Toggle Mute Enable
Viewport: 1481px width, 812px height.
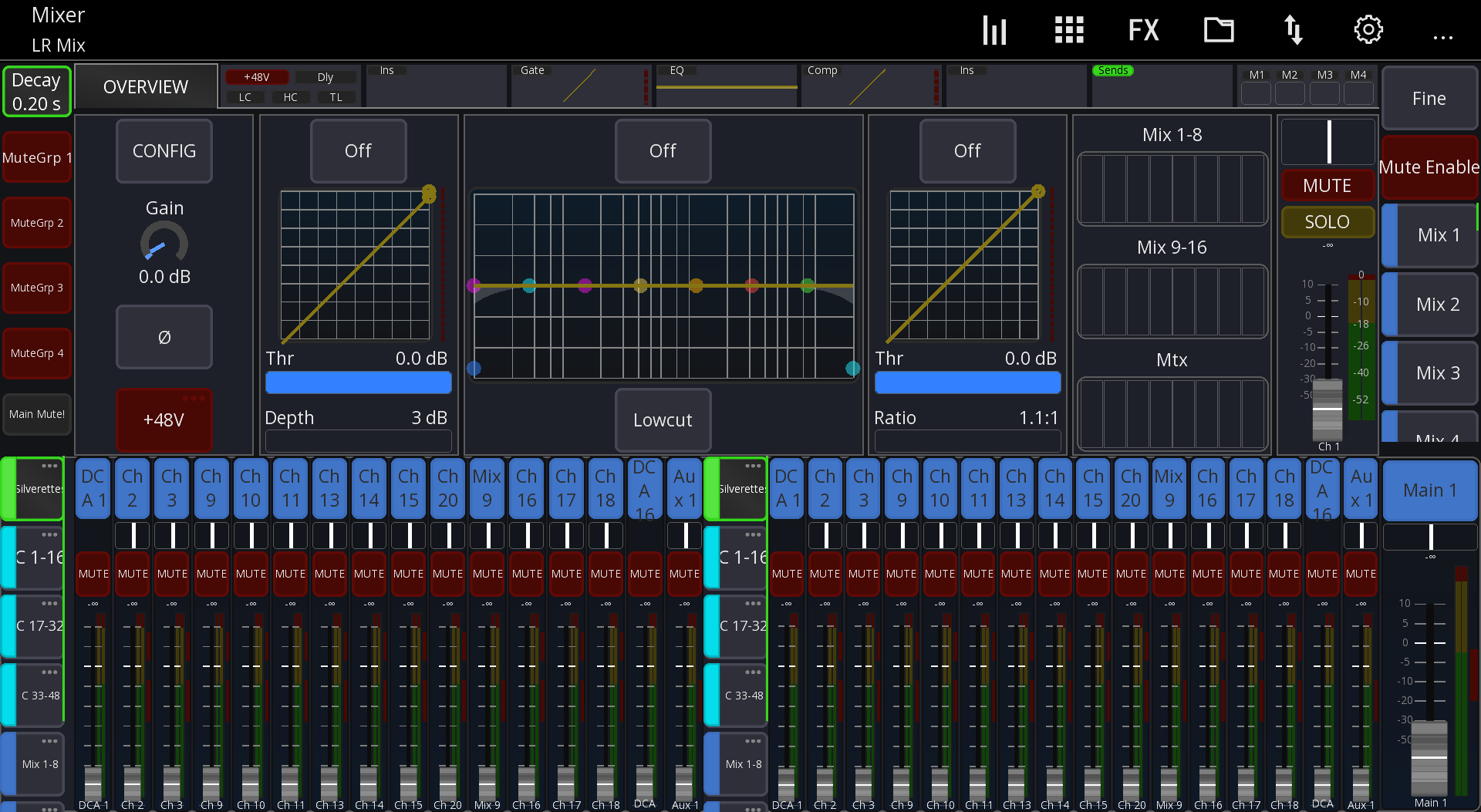pos(1429,167)
